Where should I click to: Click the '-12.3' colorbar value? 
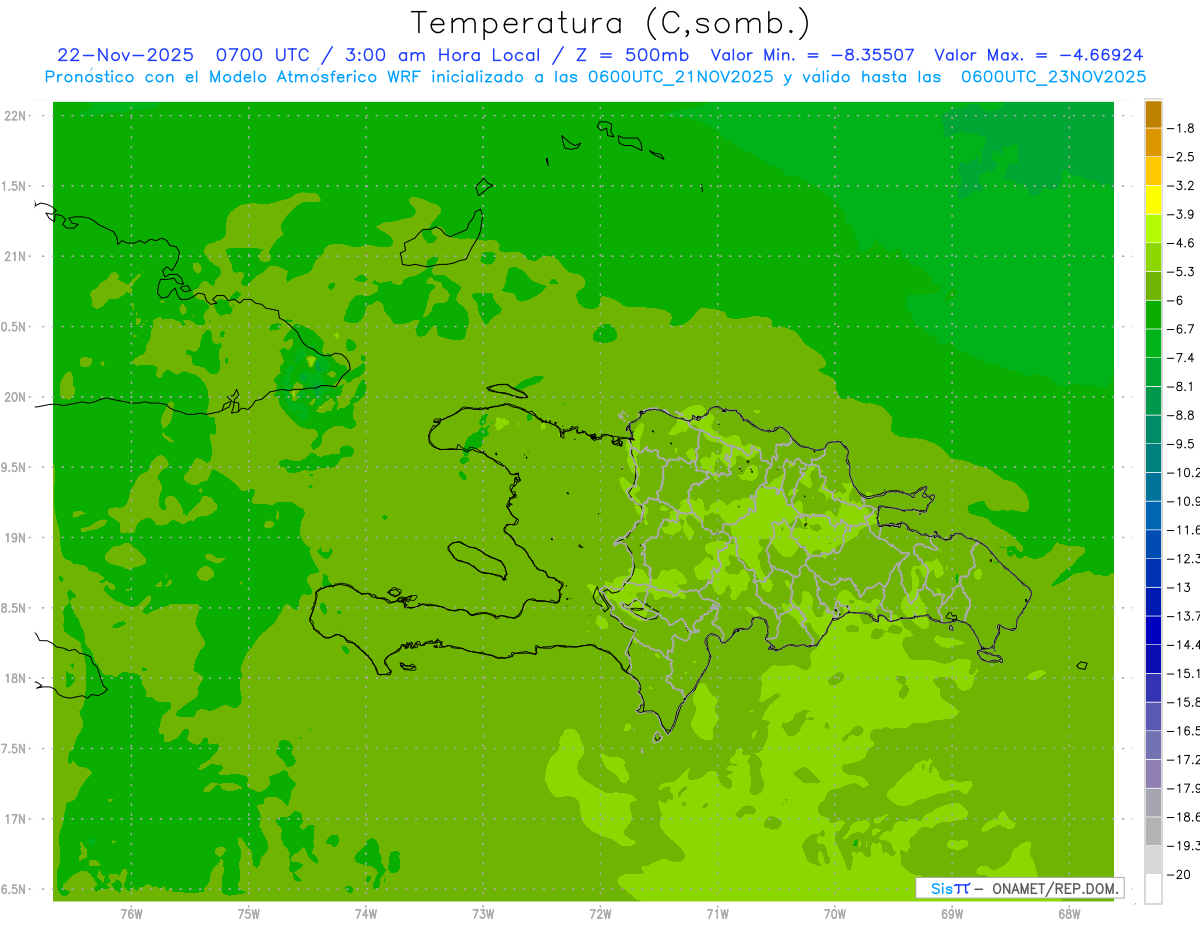[1185, 559]
